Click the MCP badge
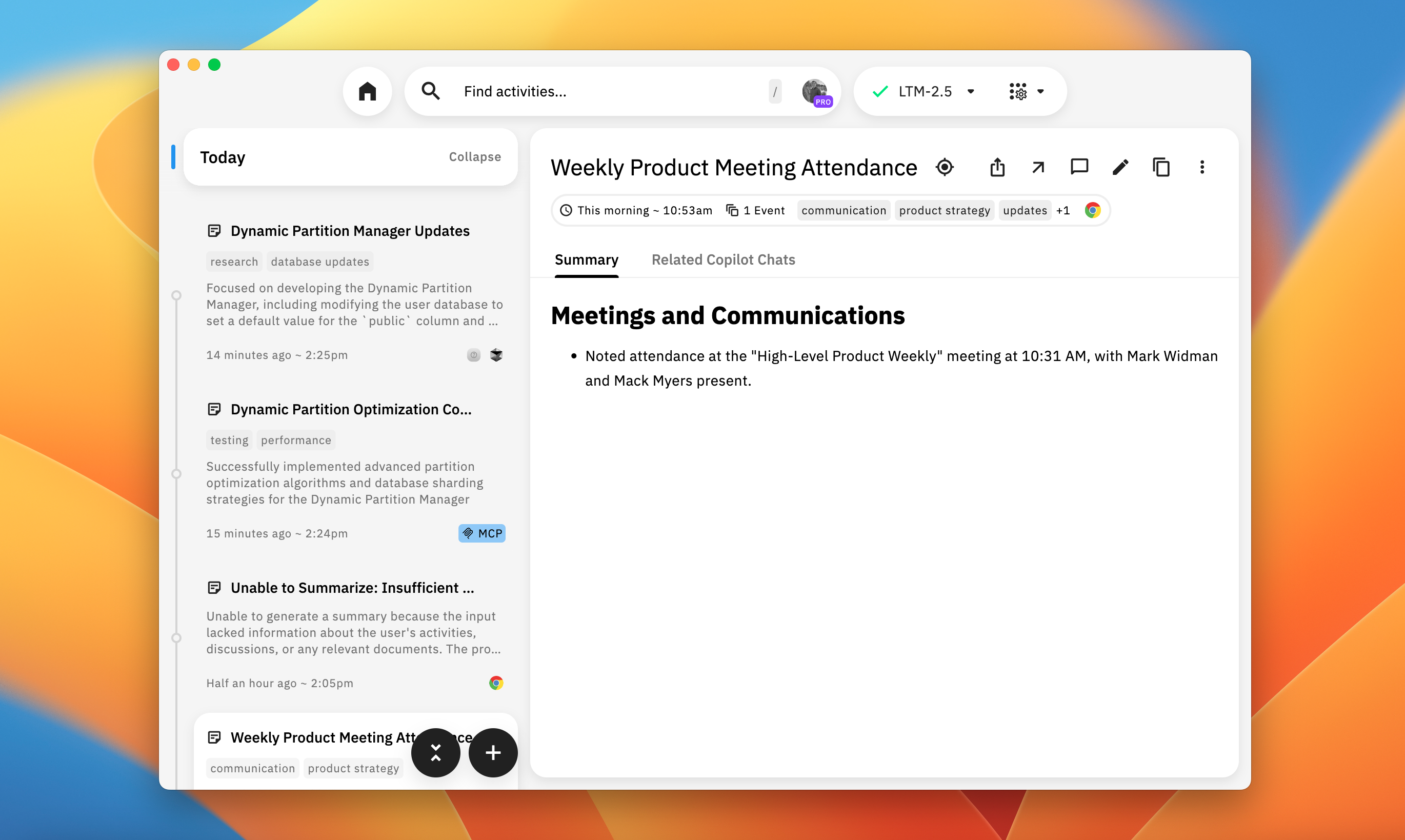The width and height of the screenshot is (1405, 840). click(481, 533)
